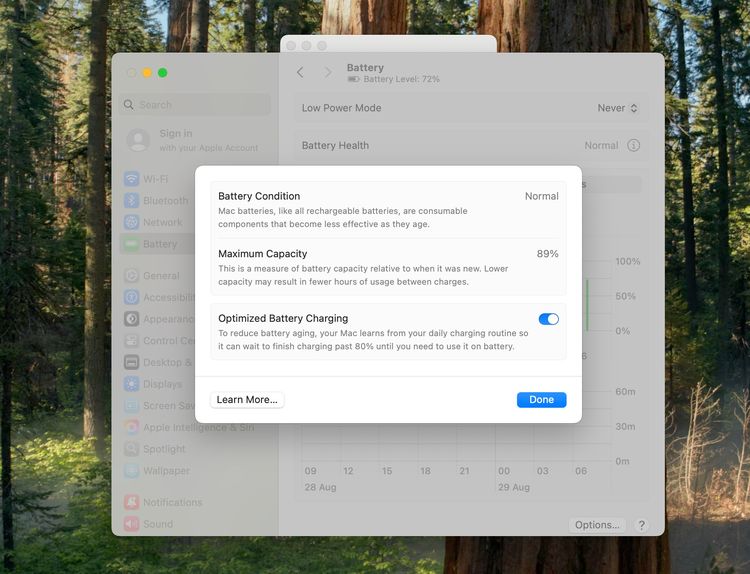Screen dimensions: 750x574
Task: Go back with the left chevron
Action: (x=300, y=72)
